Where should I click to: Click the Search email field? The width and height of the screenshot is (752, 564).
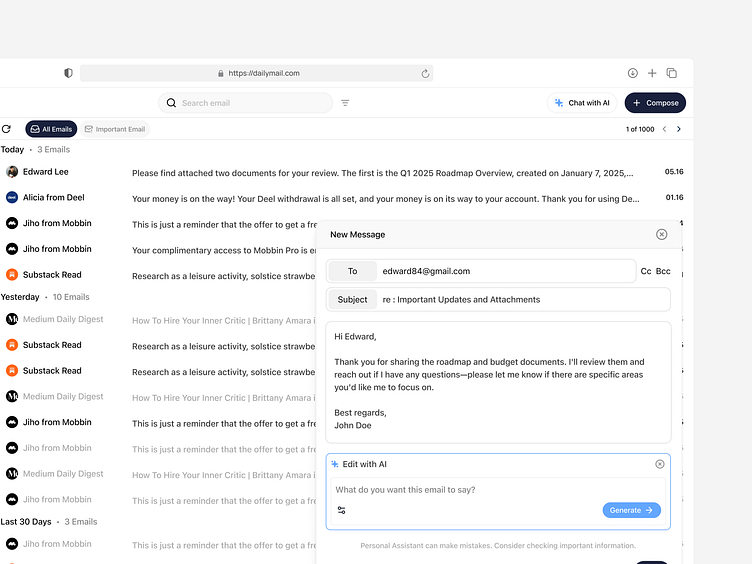246,103
